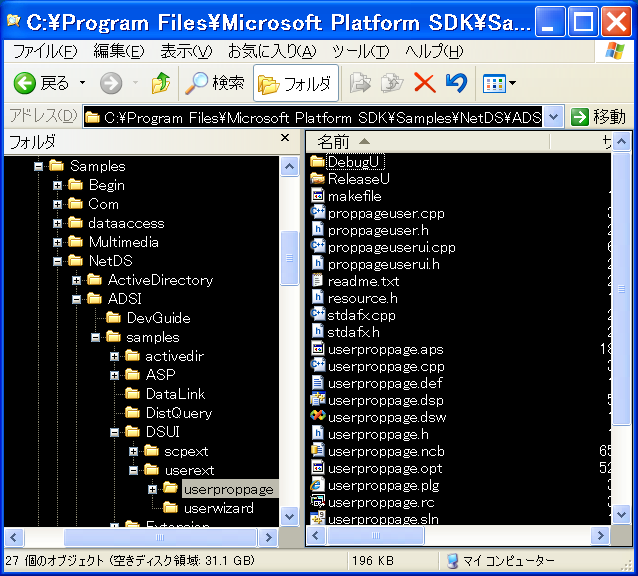Toggle the フォルダ folder pane button
This screenshot has width=638, height=576.
point(296,83)
